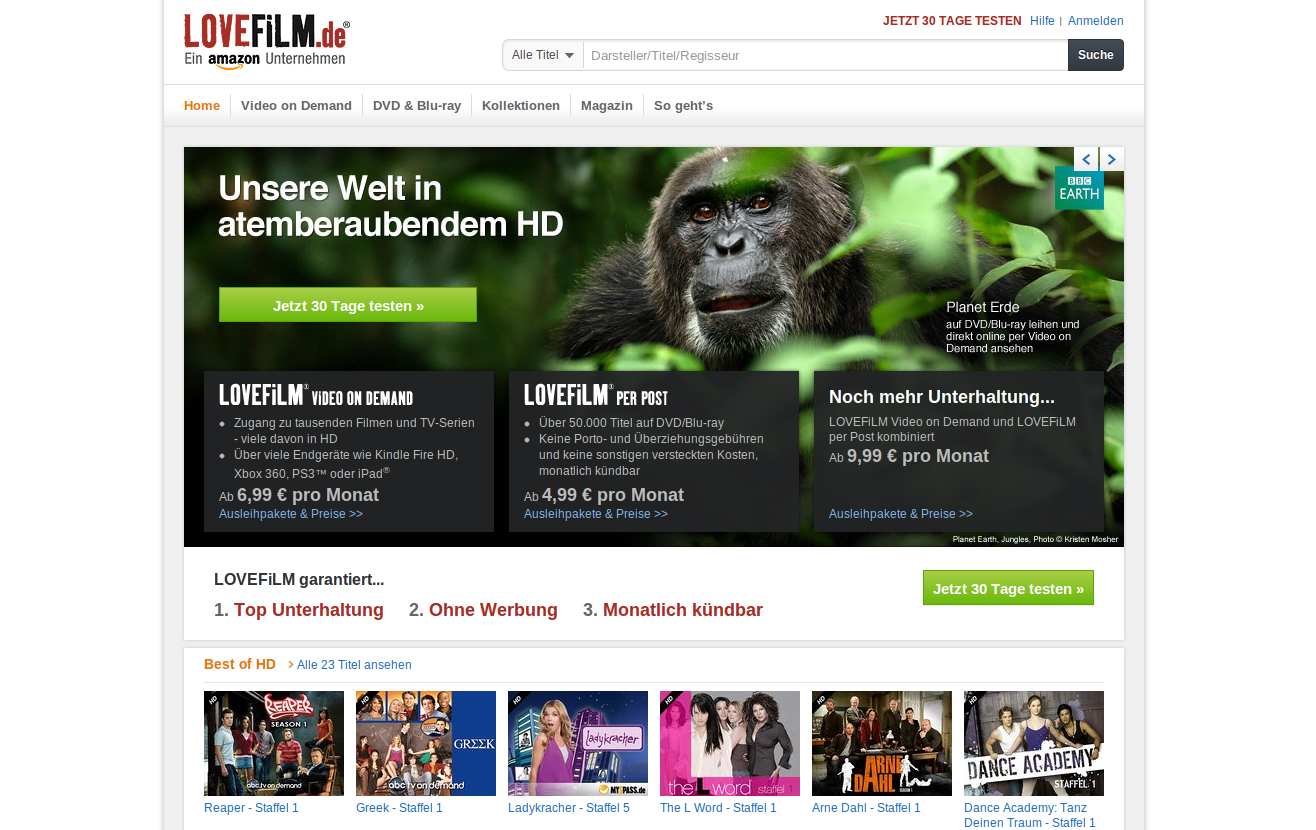This screenshot has height=830, width=1316.
Task: Click the LOVEFiLM Video on Demand heading
Action: pos(316,395)
